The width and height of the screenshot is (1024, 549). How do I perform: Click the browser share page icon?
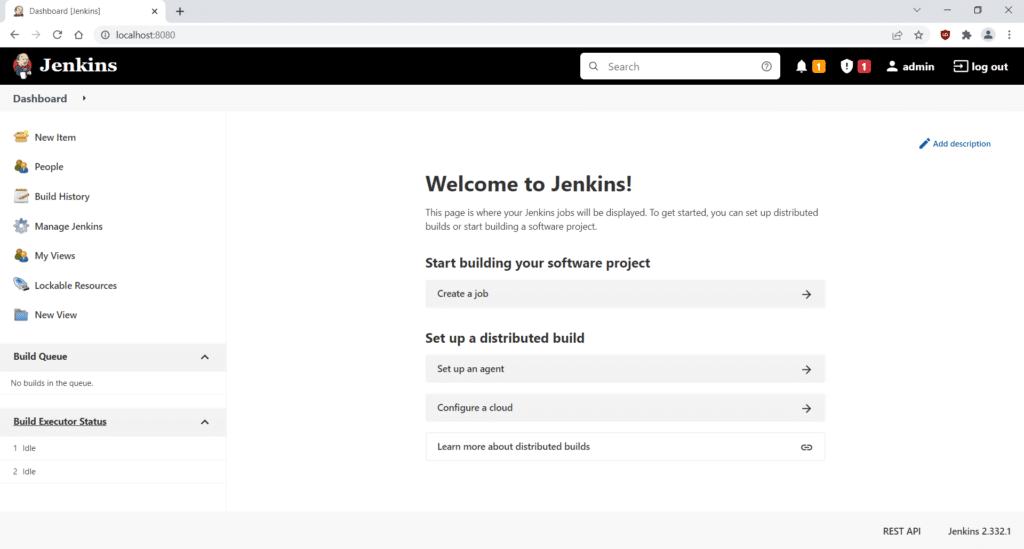[897, 35]
